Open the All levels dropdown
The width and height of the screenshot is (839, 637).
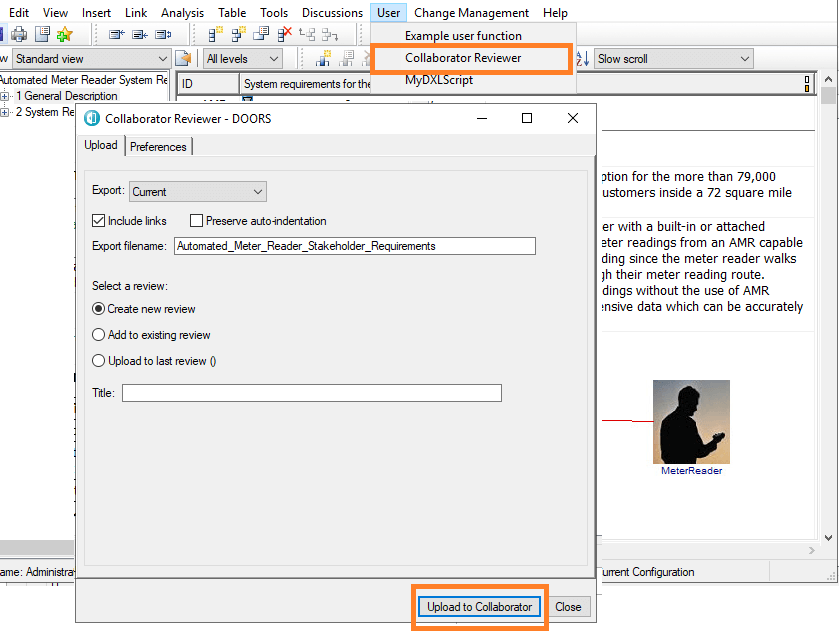(x=242, y=59)
